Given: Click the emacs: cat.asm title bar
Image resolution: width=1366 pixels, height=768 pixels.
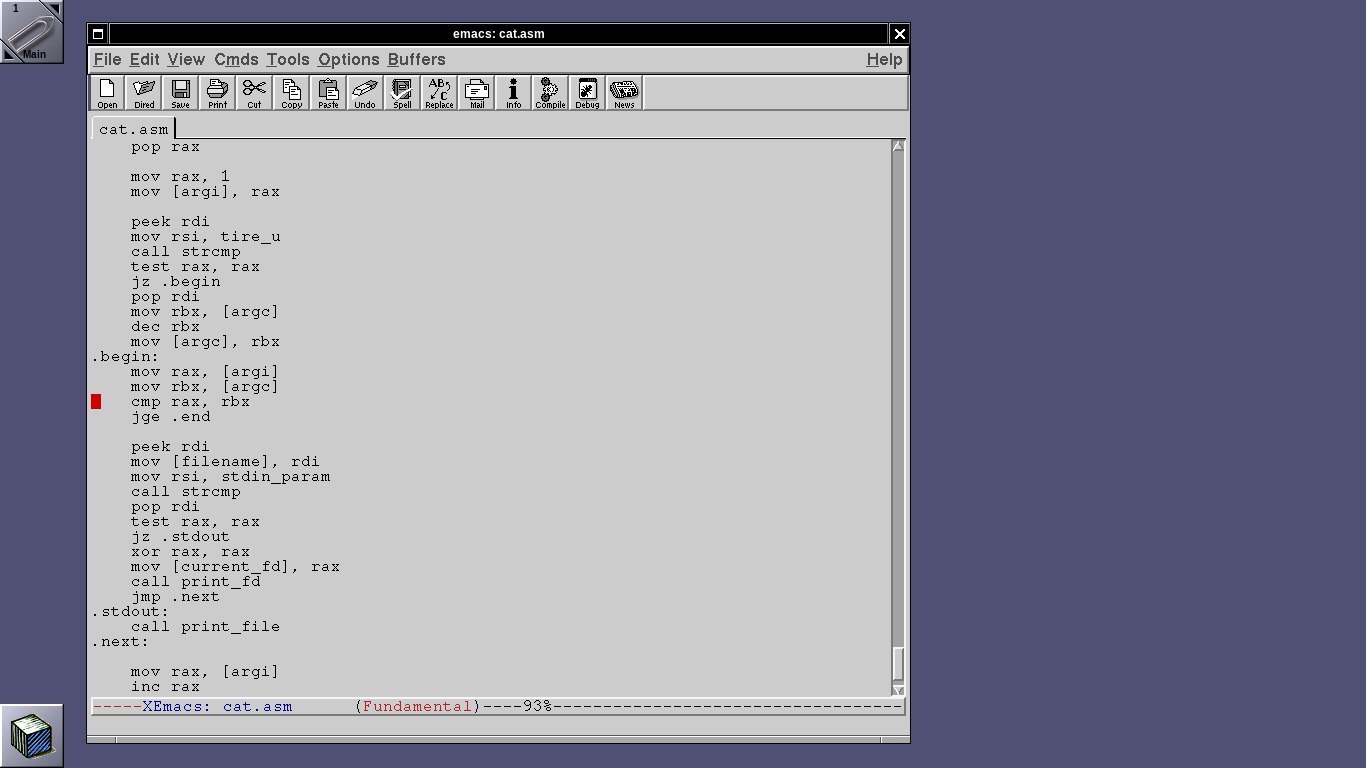Looking at the screenshot, I should [x=498, y=34].
